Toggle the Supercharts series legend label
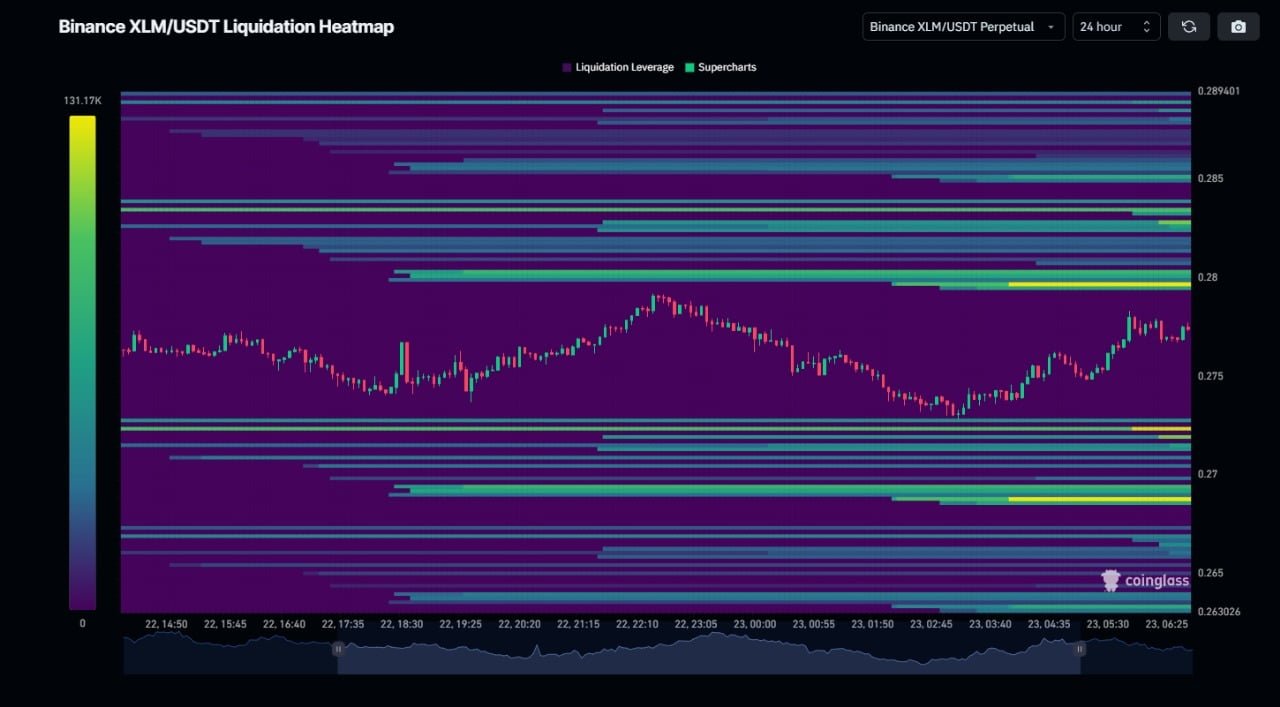This screenshot has width=1280, height=707. coord(727,68)
